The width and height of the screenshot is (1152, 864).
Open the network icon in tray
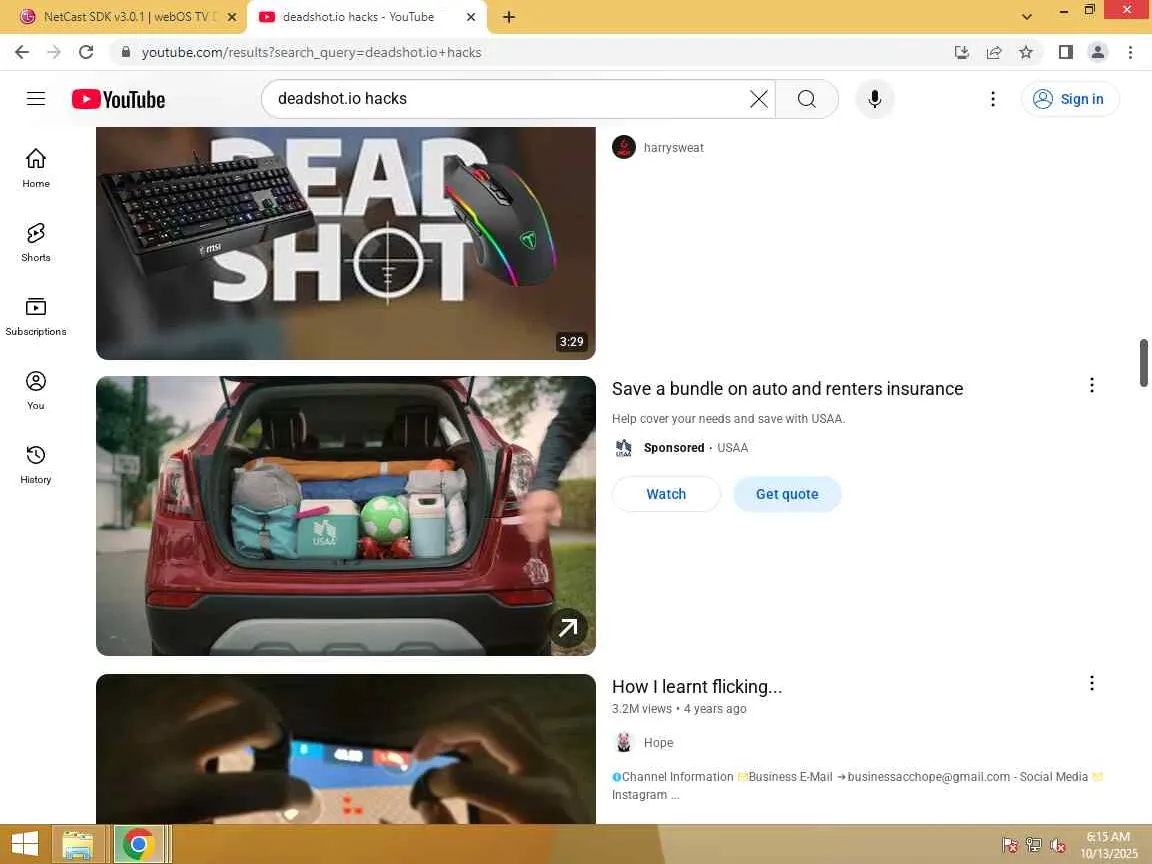(1034, 845)
